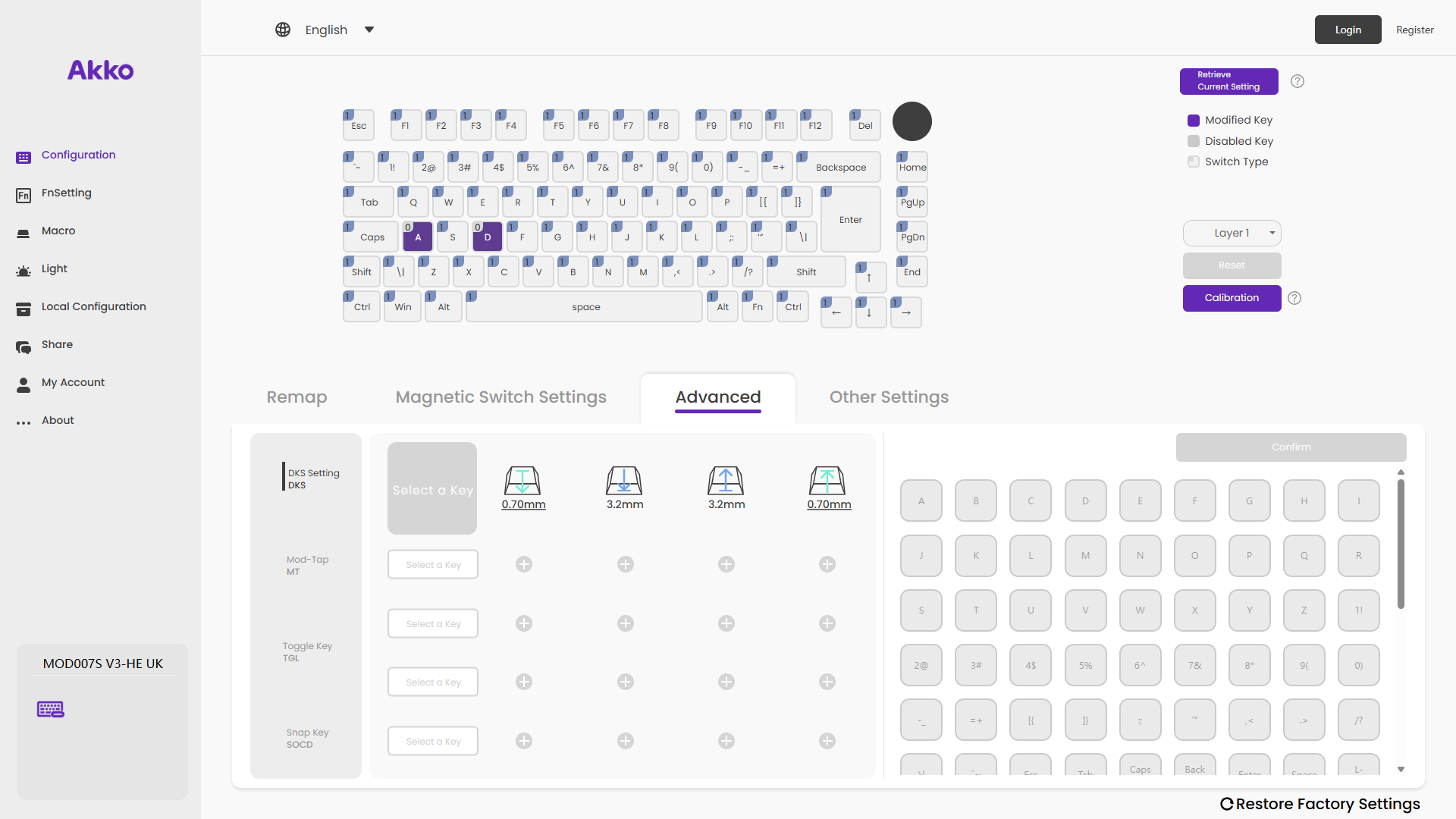This screenshot has width=1456, height=819.
Task: Click the keyboard device icon under MOD007S
Action: (51, 709)
